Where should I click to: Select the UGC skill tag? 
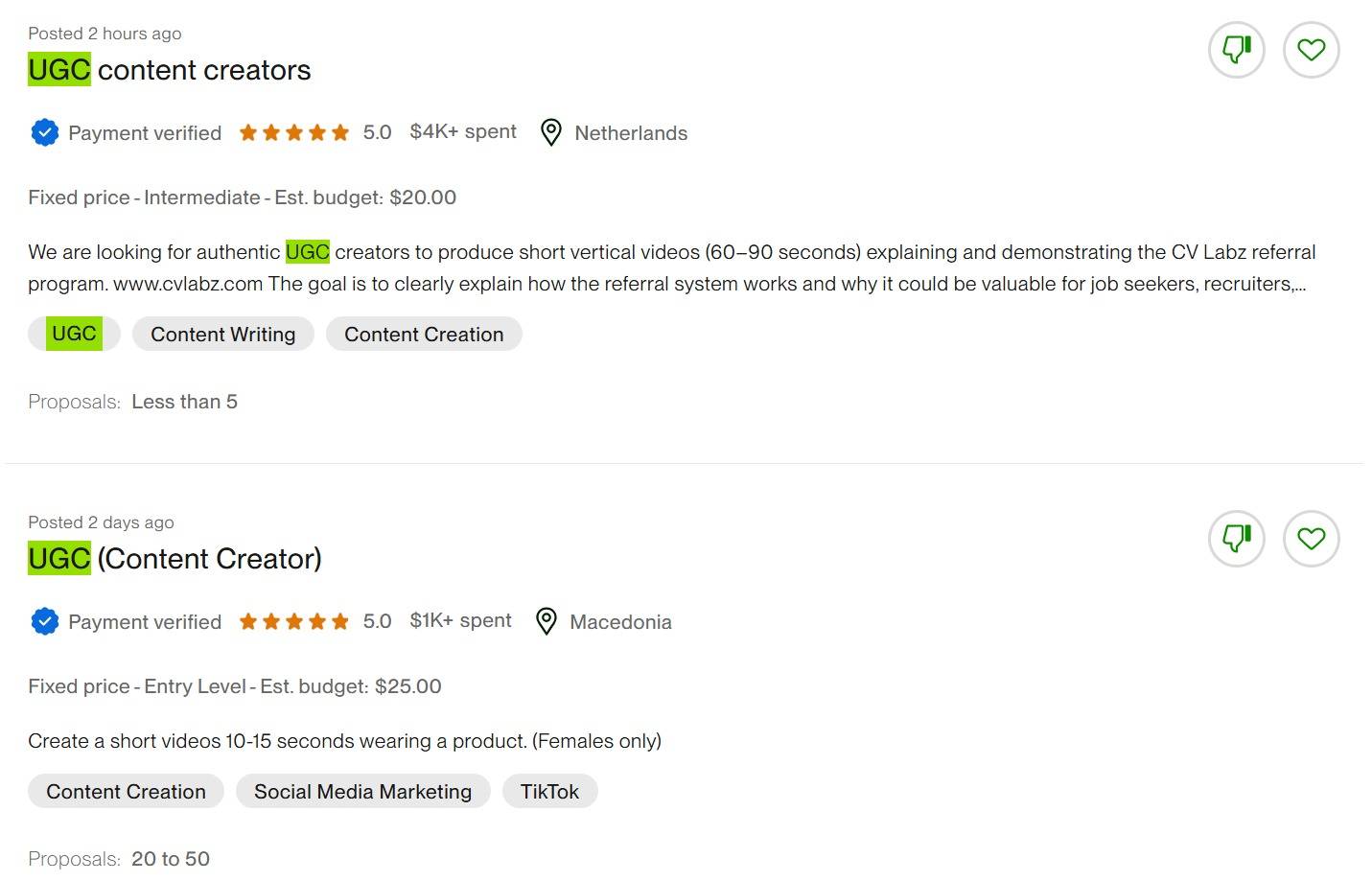click(74, 334)
